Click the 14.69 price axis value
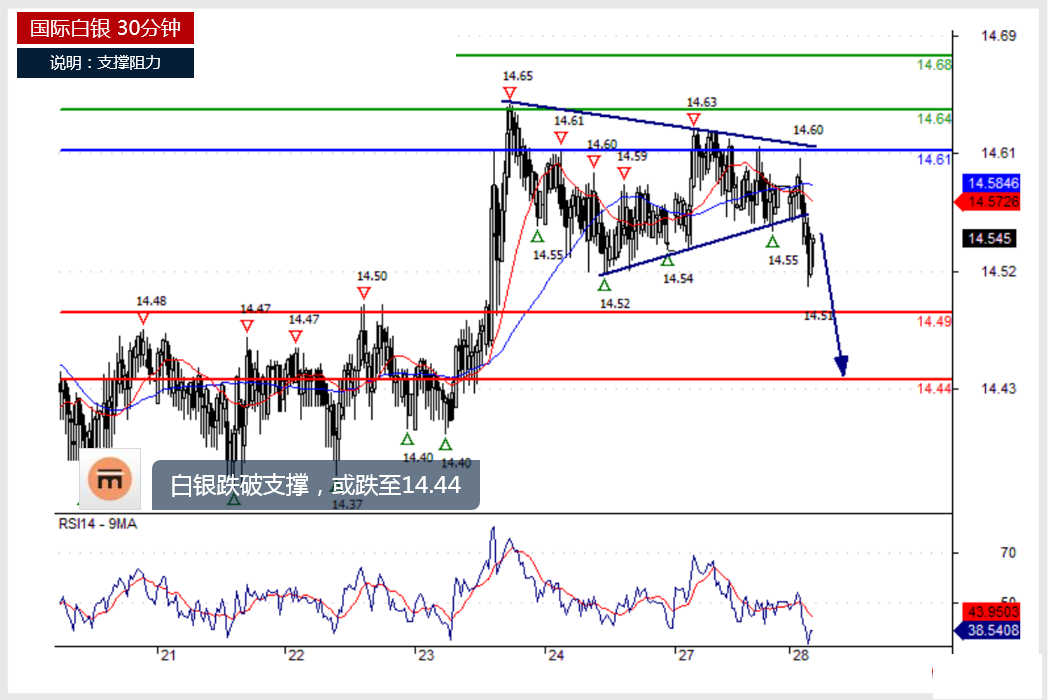Image resolution: width=1048 pixels, height=700 pixels. click(999, 36)
